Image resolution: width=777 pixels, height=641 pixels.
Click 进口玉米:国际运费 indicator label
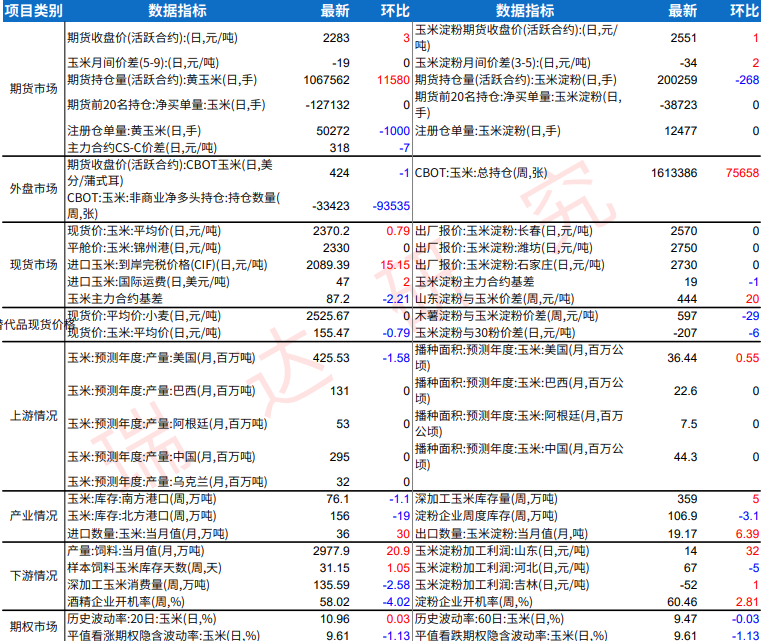tap(149, 282)
